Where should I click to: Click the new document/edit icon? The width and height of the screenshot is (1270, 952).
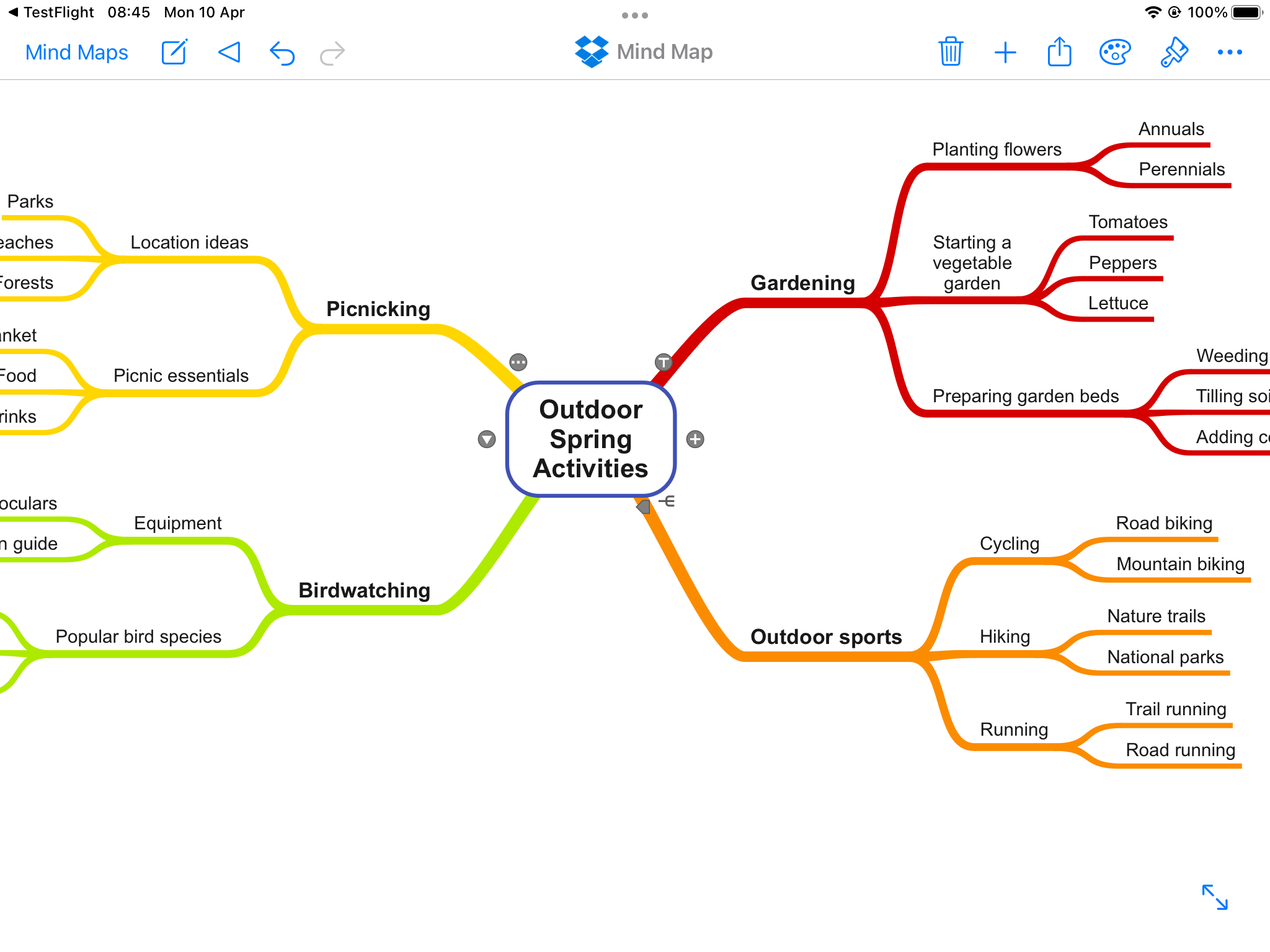click(173, 52)
